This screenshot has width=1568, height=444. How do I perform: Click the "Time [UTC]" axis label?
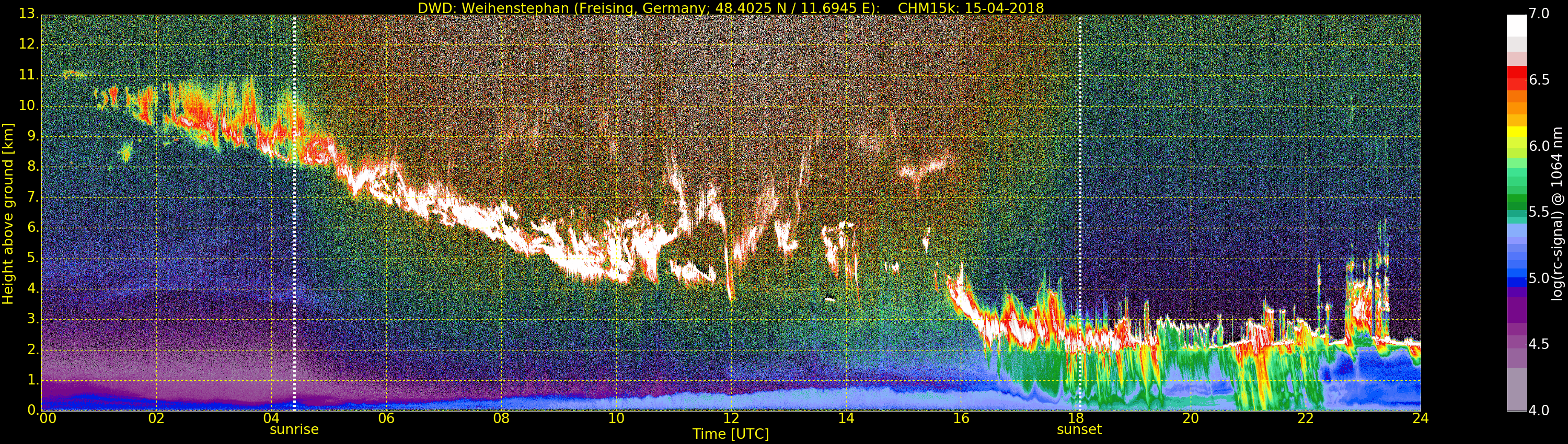(x=731, y=434)
